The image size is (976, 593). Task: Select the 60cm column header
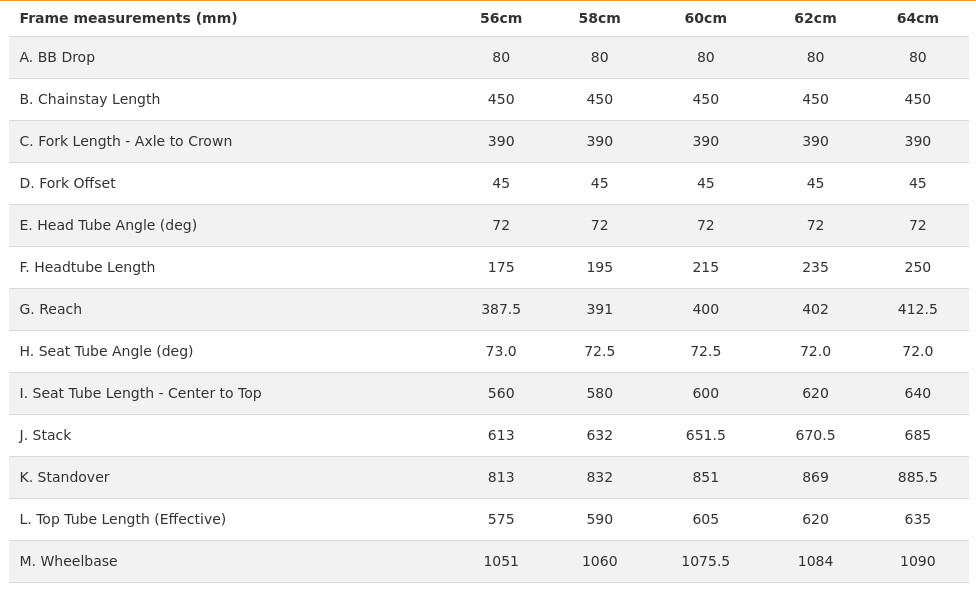[x=705, y=18]
